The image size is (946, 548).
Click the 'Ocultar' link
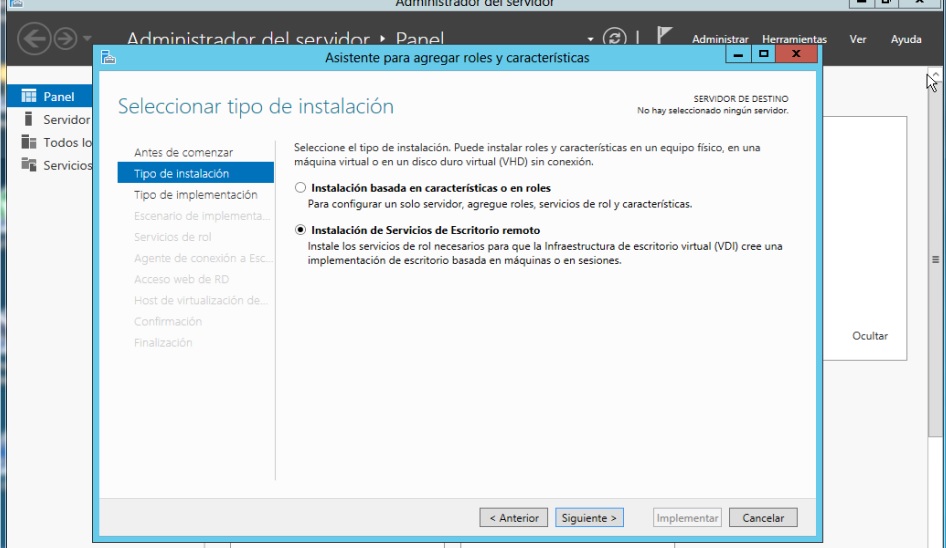869,336
